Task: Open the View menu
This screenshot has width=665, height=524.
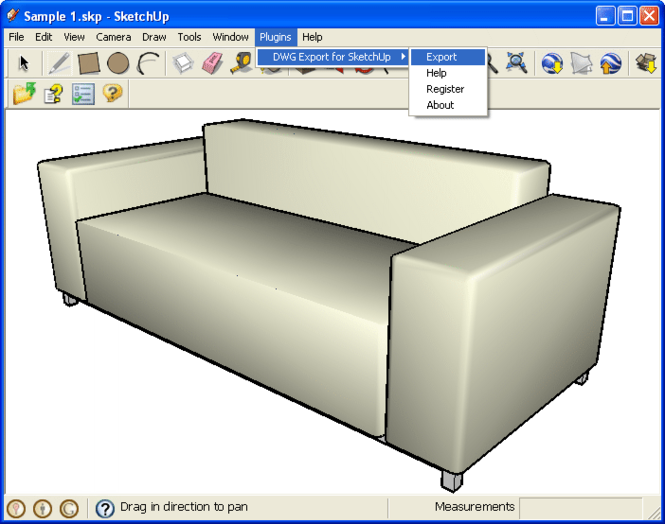Action: coord(74,37)
